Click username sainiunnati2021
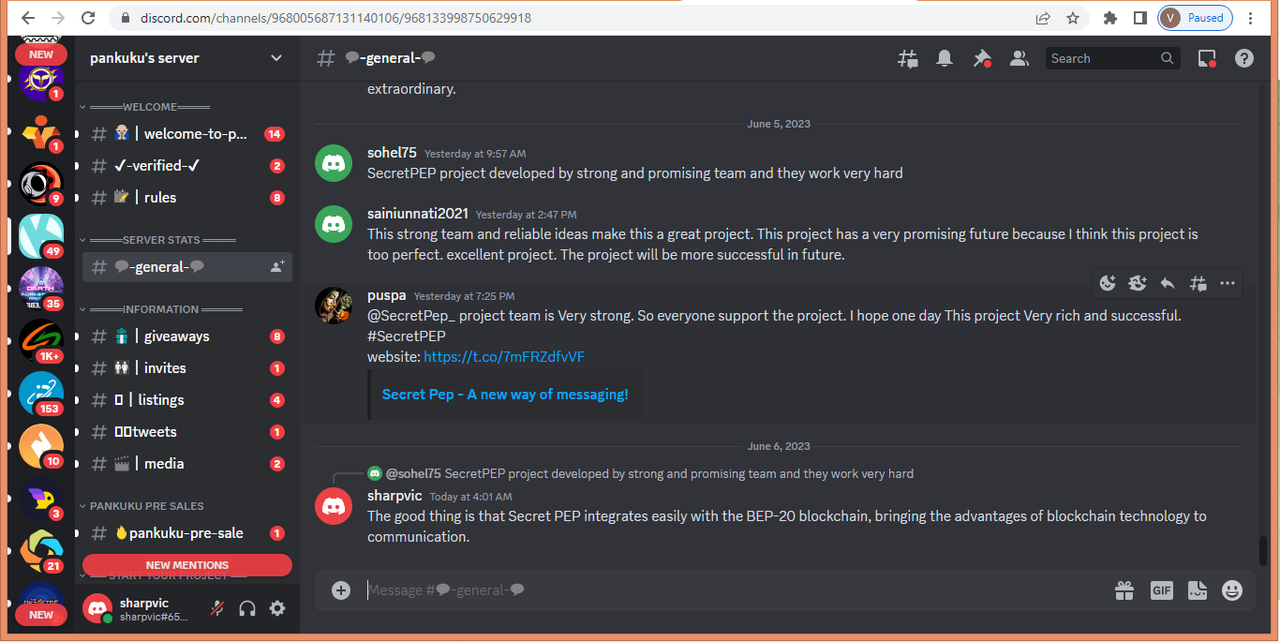 click(x=417, y=214)
